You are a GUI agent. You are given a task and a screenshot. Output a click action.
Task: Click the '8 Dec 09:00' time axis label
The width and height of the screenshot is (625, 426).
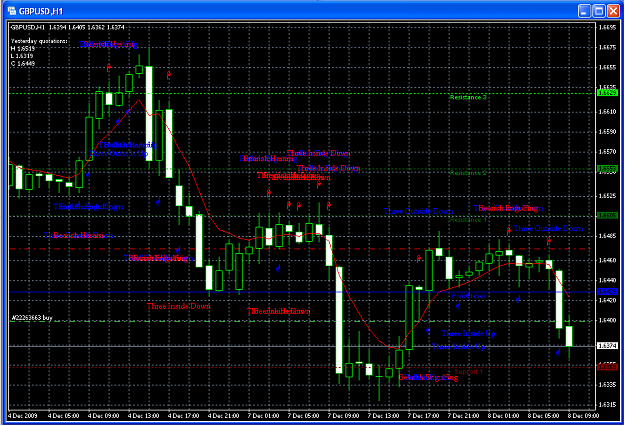[584, 416]
